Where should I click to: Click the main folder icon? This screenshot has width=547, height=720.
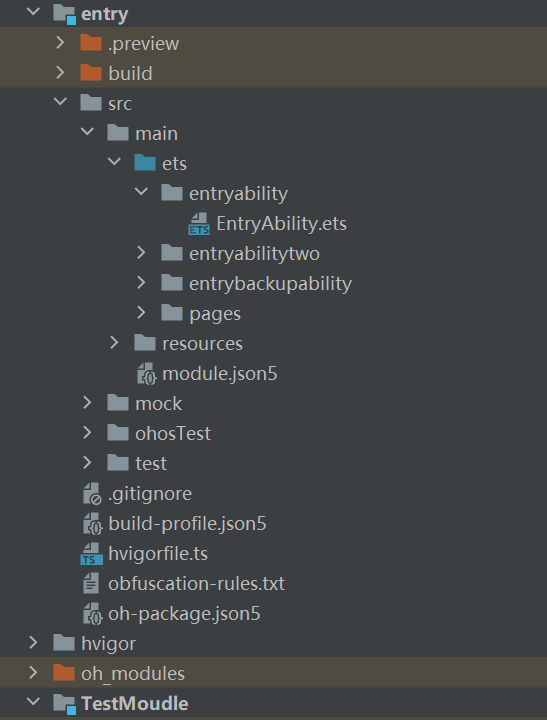118,133
